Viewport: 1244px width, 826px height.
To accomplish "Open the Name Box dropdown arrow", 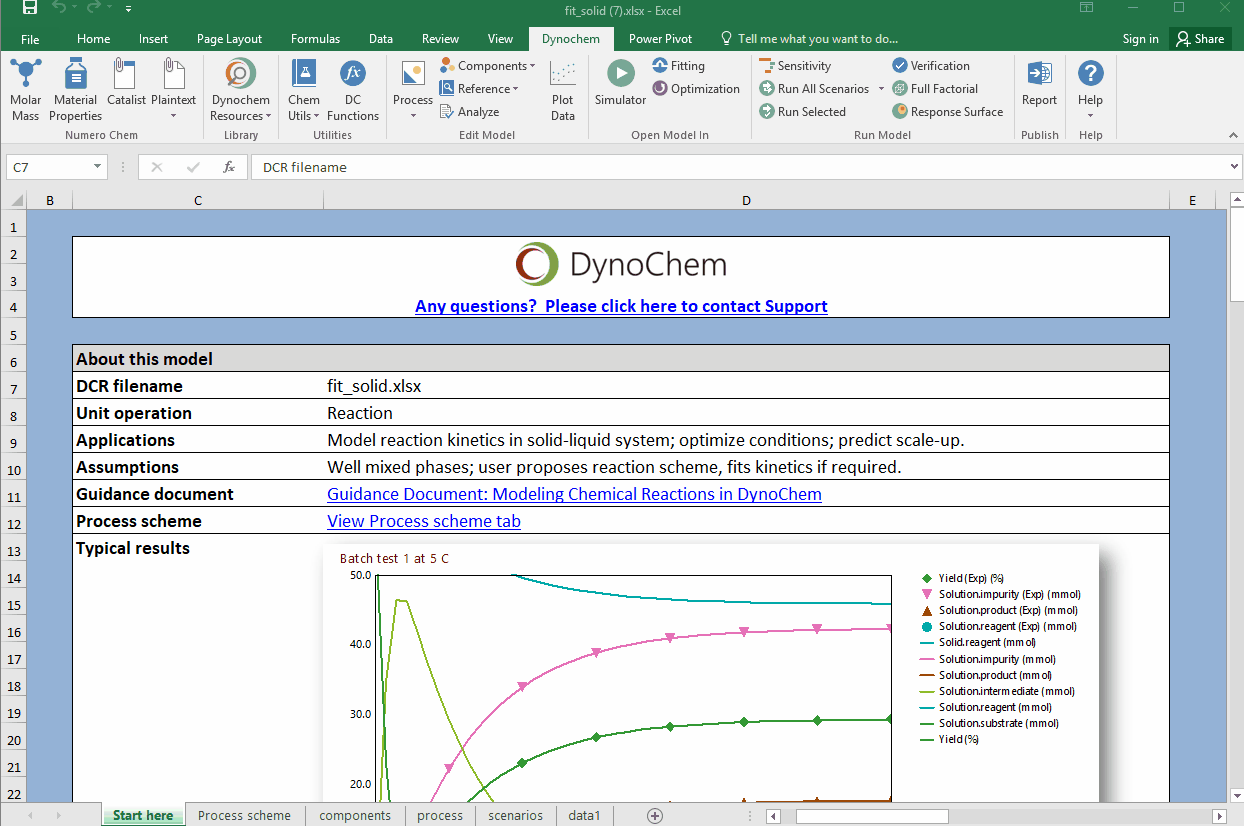I will coord(97,167).
